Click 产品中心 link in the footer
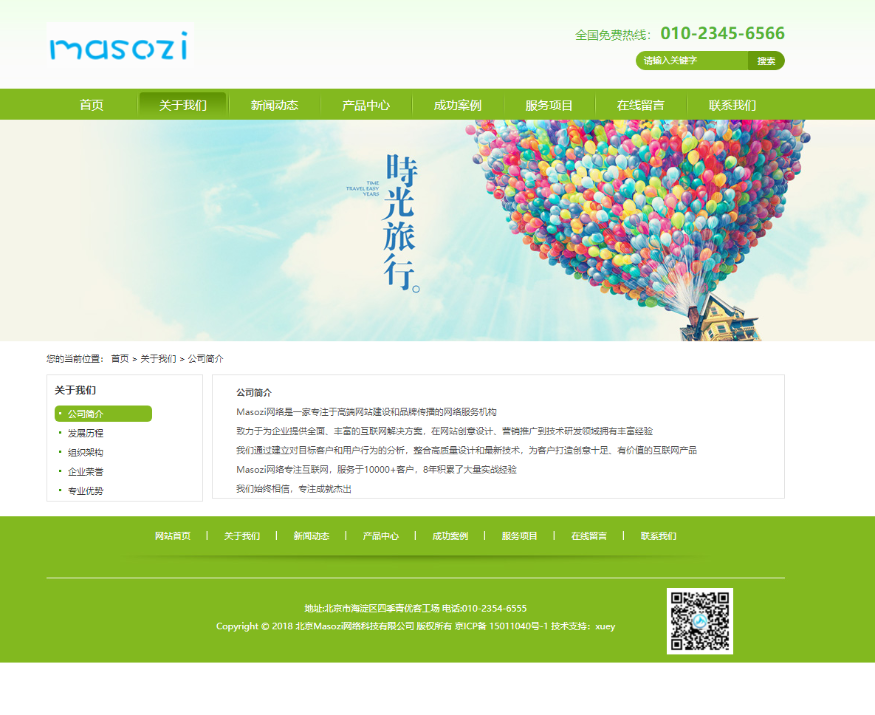This screenshot has height=715, width=875. click(381, 536)
